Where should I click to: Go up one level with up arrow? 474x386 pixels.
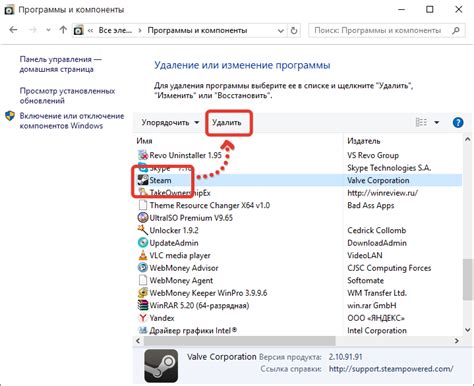pos(63,30)
